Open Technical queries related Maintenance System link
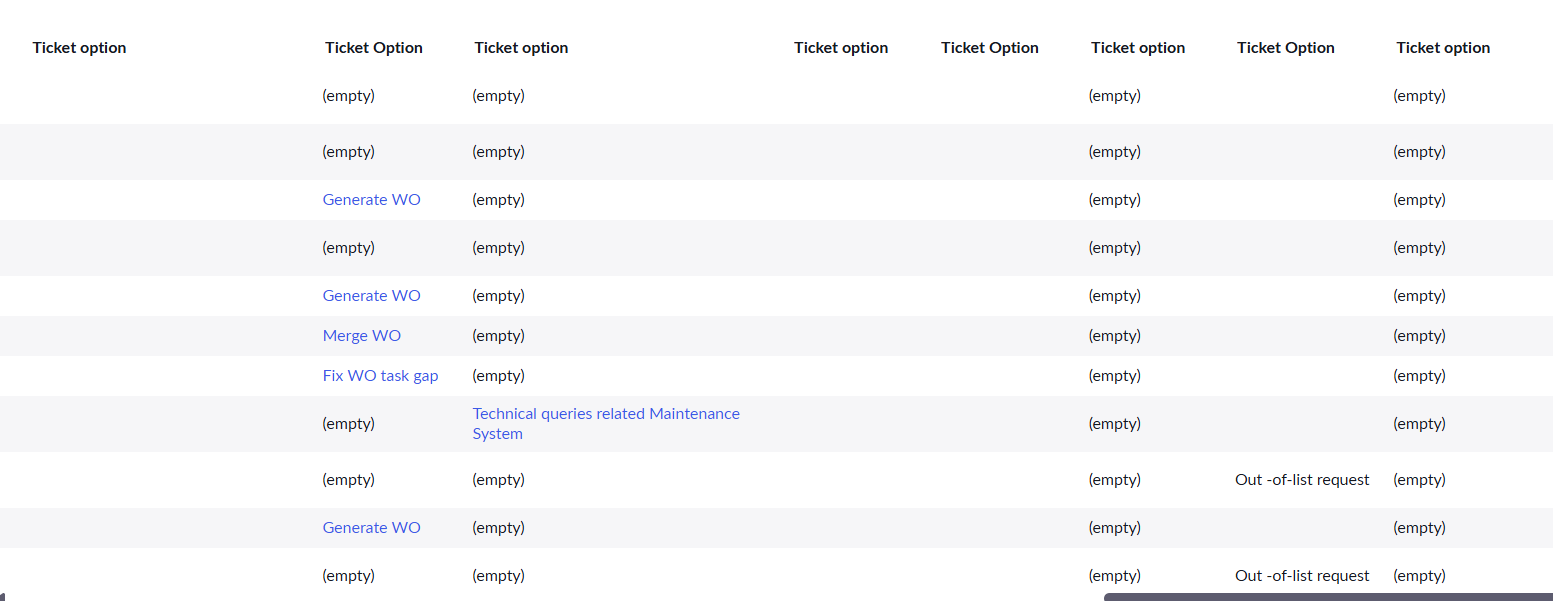 pos(606,424)
